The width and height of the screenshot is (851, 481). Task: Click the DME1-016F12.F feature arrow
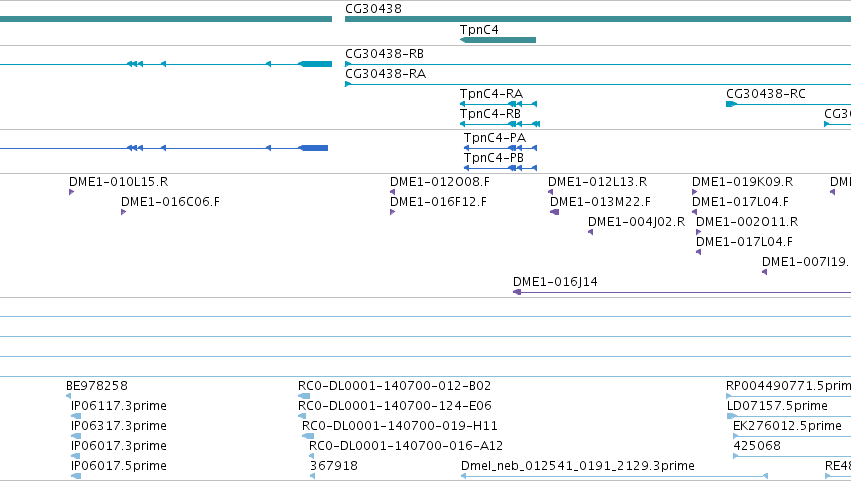pos(392,212)
